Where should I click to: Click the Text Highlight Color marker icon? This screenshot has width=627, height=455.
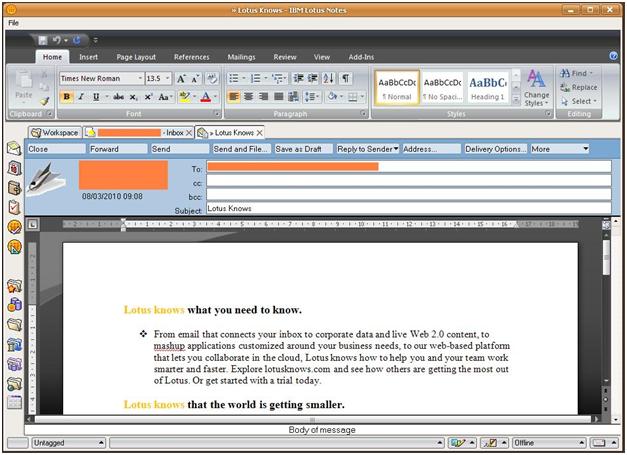pyautogui.click(x=184, y=97)
